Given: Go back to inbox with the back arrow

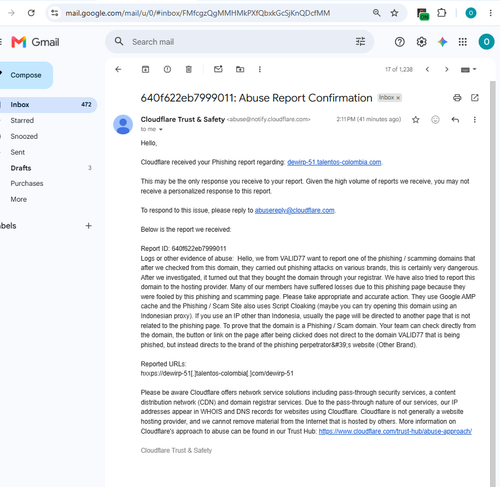Looking at the screenshot, I should click(x=118, y=69).
